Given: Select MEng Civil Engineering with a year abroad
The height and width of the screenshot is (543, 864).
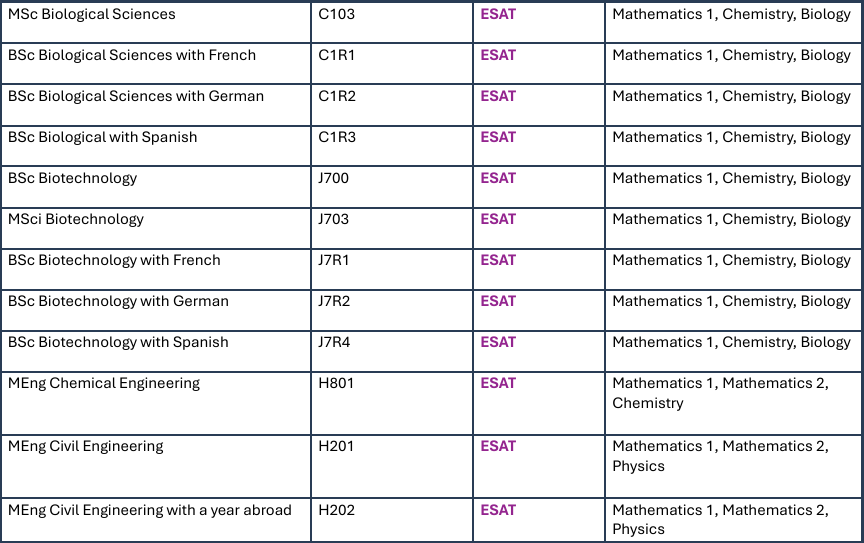Looking at the screenshot, I should [x=149, y=510].
